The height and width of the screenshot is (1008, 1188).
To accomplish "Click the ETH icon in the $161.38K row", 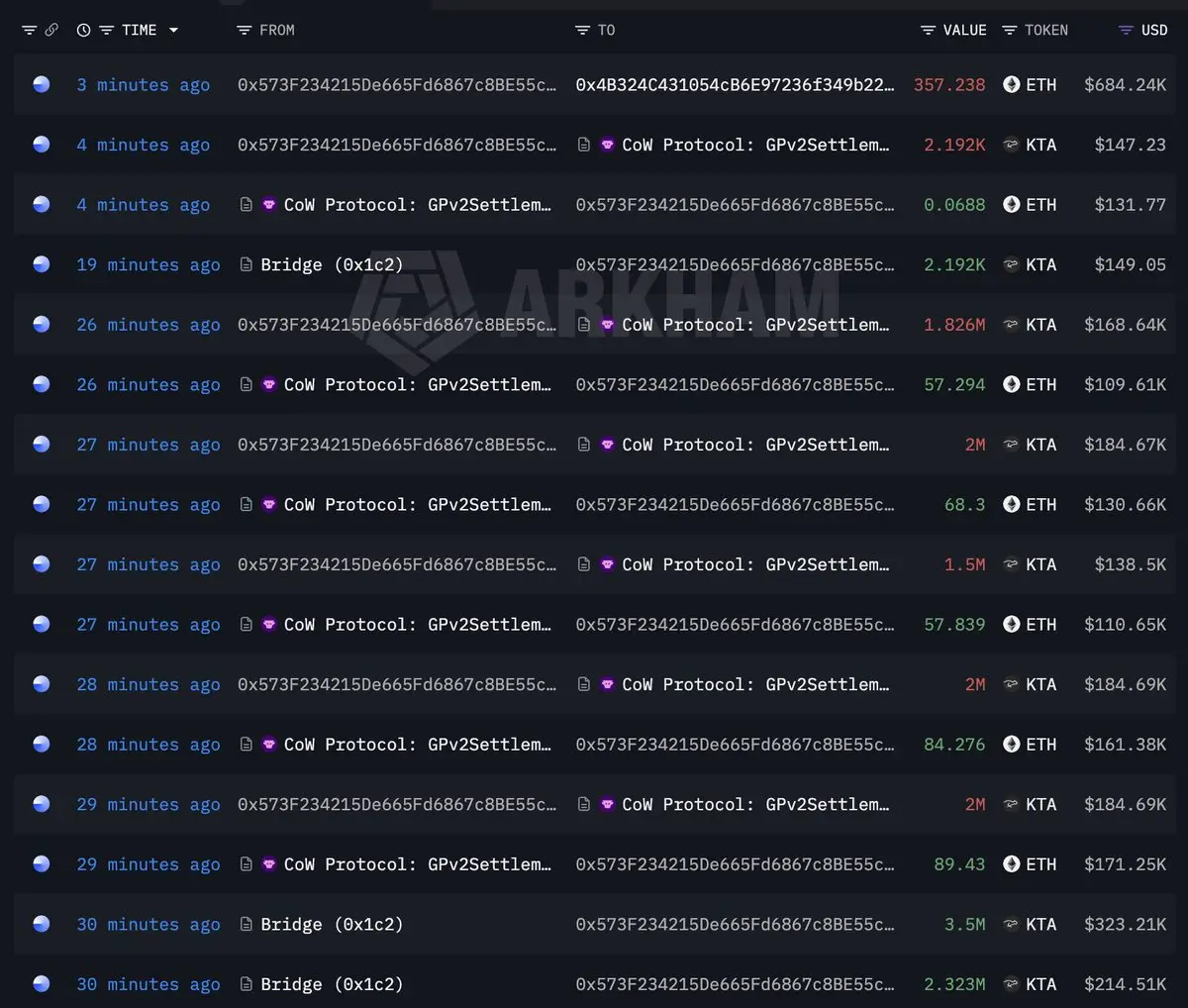I will [x=1011, y=744].
